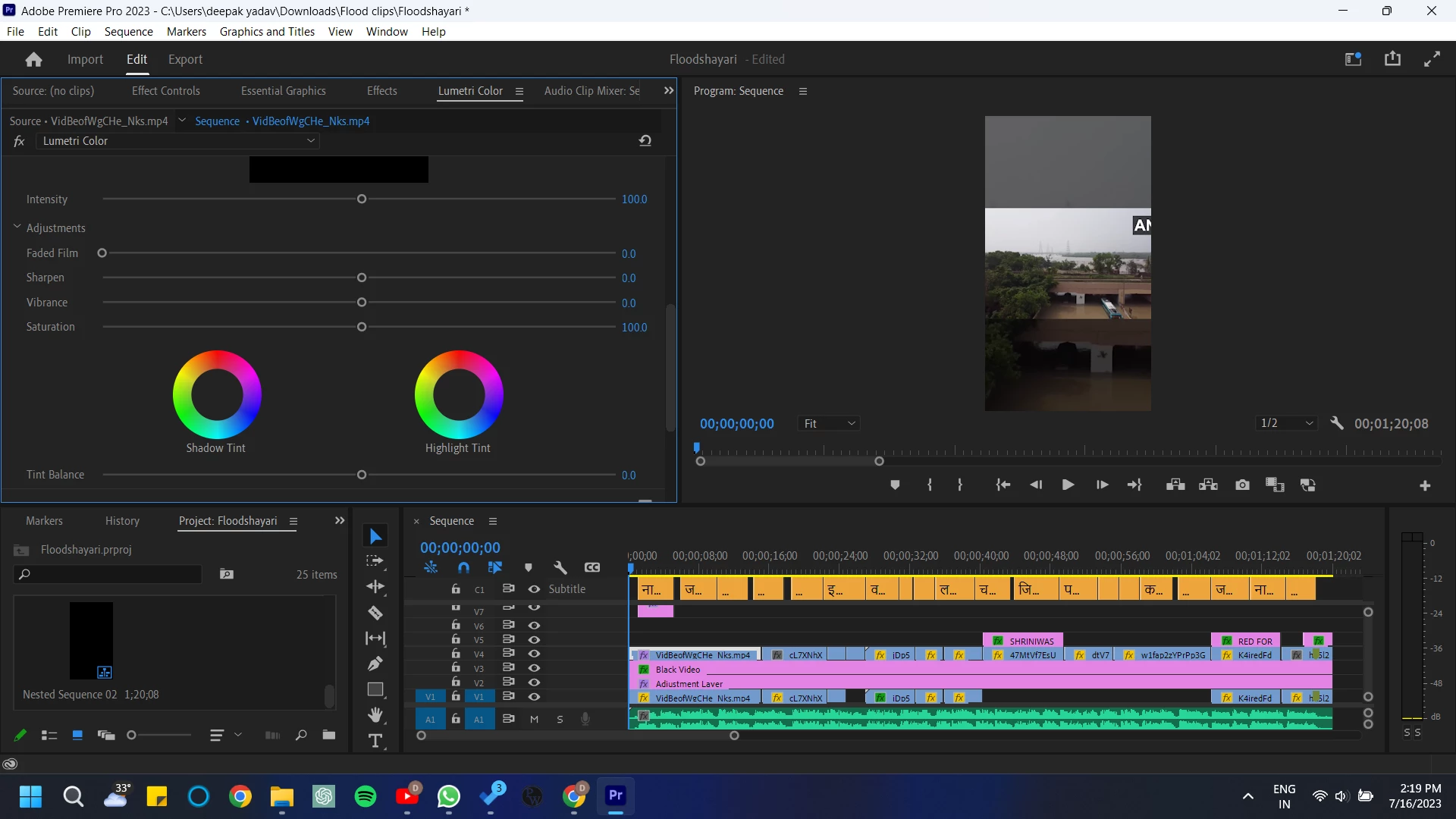Toggle V4 track output eye icon
Image resolution: width=1456 pixels, height=819 pixels.
(534, 654)
